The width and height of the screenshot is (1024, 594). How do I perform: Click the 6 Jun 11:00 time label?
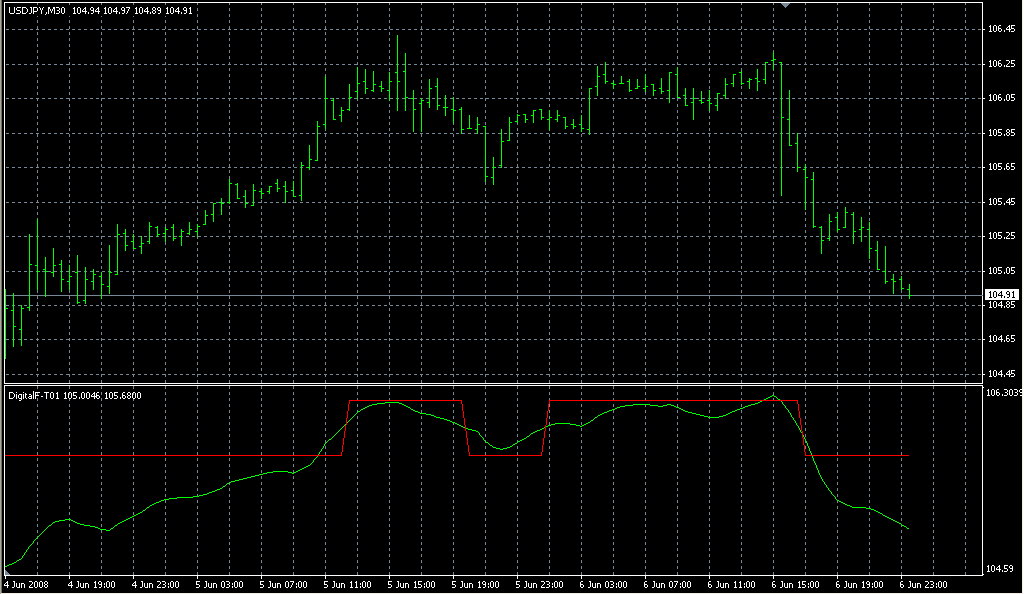(x=731, y=585)
